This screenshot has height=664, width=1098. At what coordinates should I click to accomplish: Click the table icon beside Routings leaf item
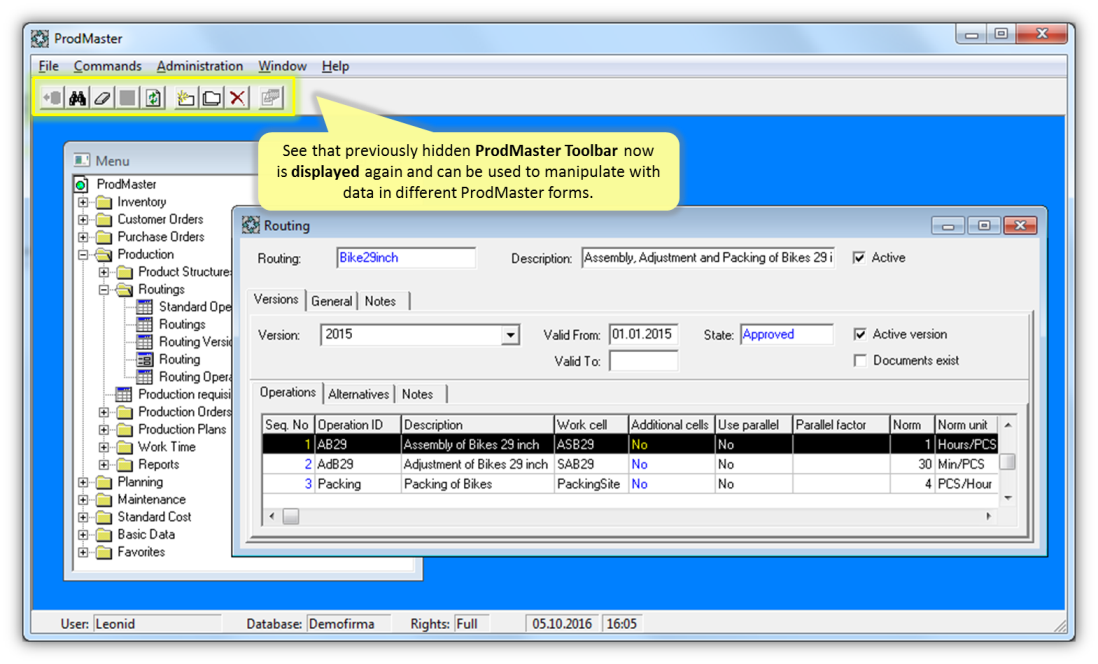(x=144, y=324)
